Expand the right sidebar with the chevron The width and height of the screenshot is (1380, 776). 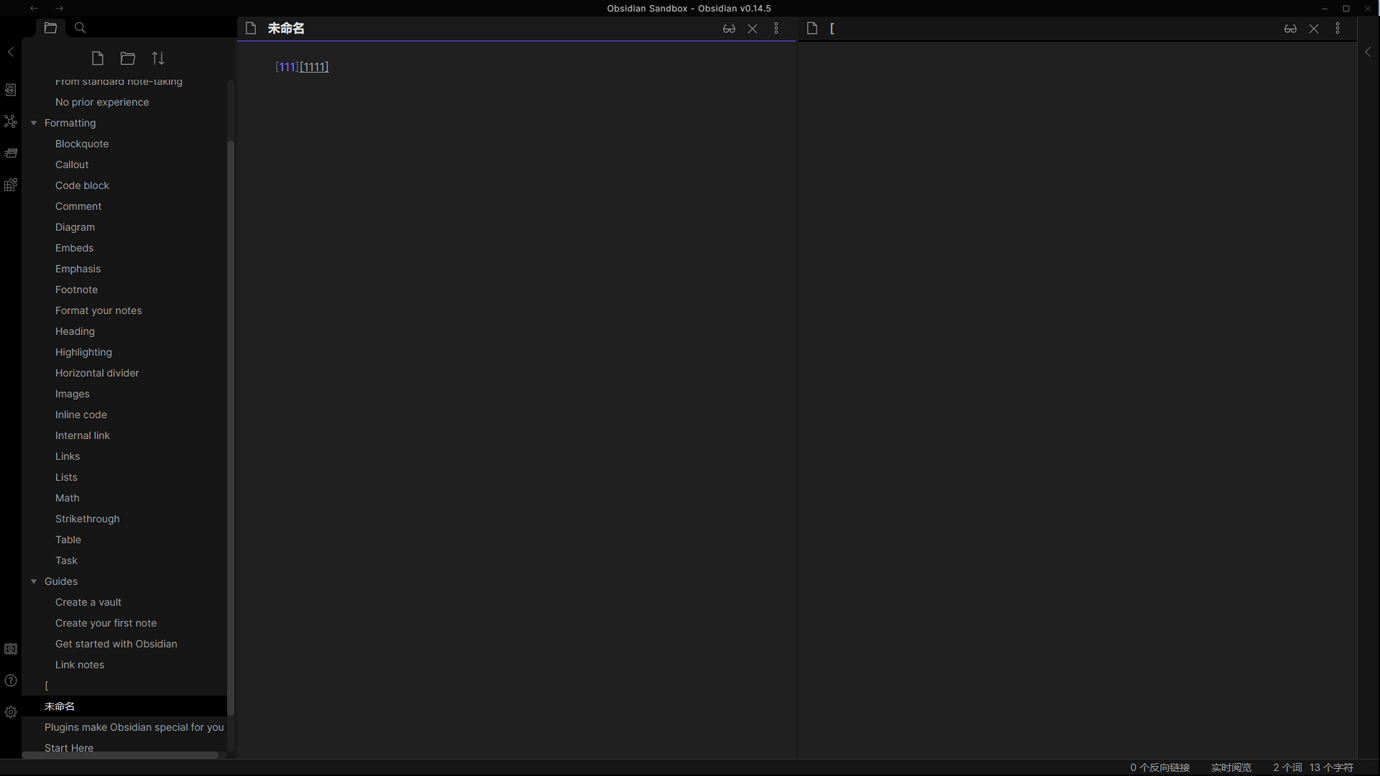point(1368,52)
